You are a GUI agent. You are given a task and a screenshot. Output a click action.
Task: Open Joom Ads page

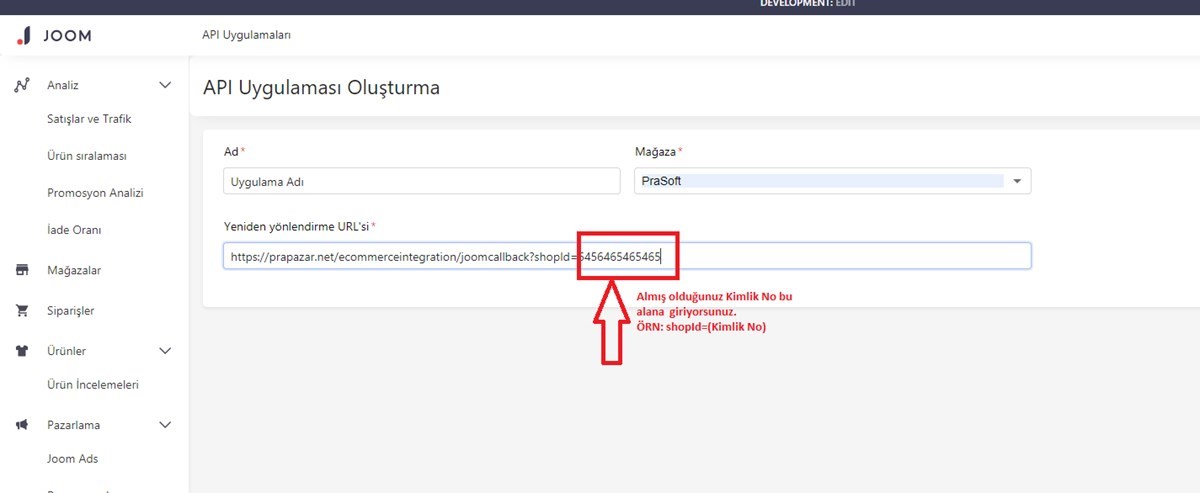coord(72,459)
